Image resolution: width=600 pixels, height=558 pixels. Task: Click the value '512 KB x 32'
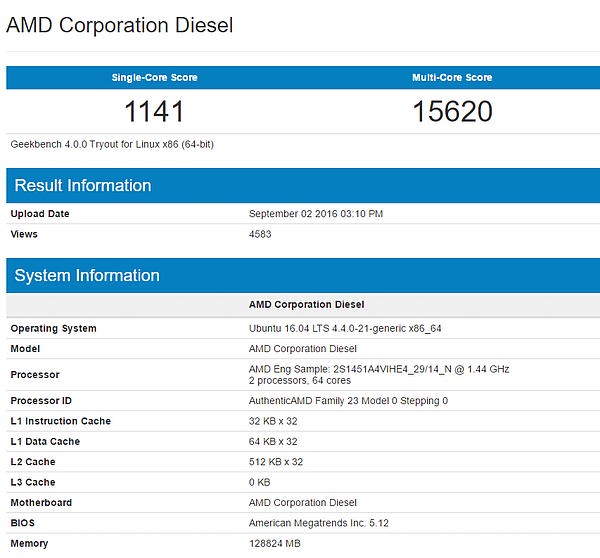point(276,462)
